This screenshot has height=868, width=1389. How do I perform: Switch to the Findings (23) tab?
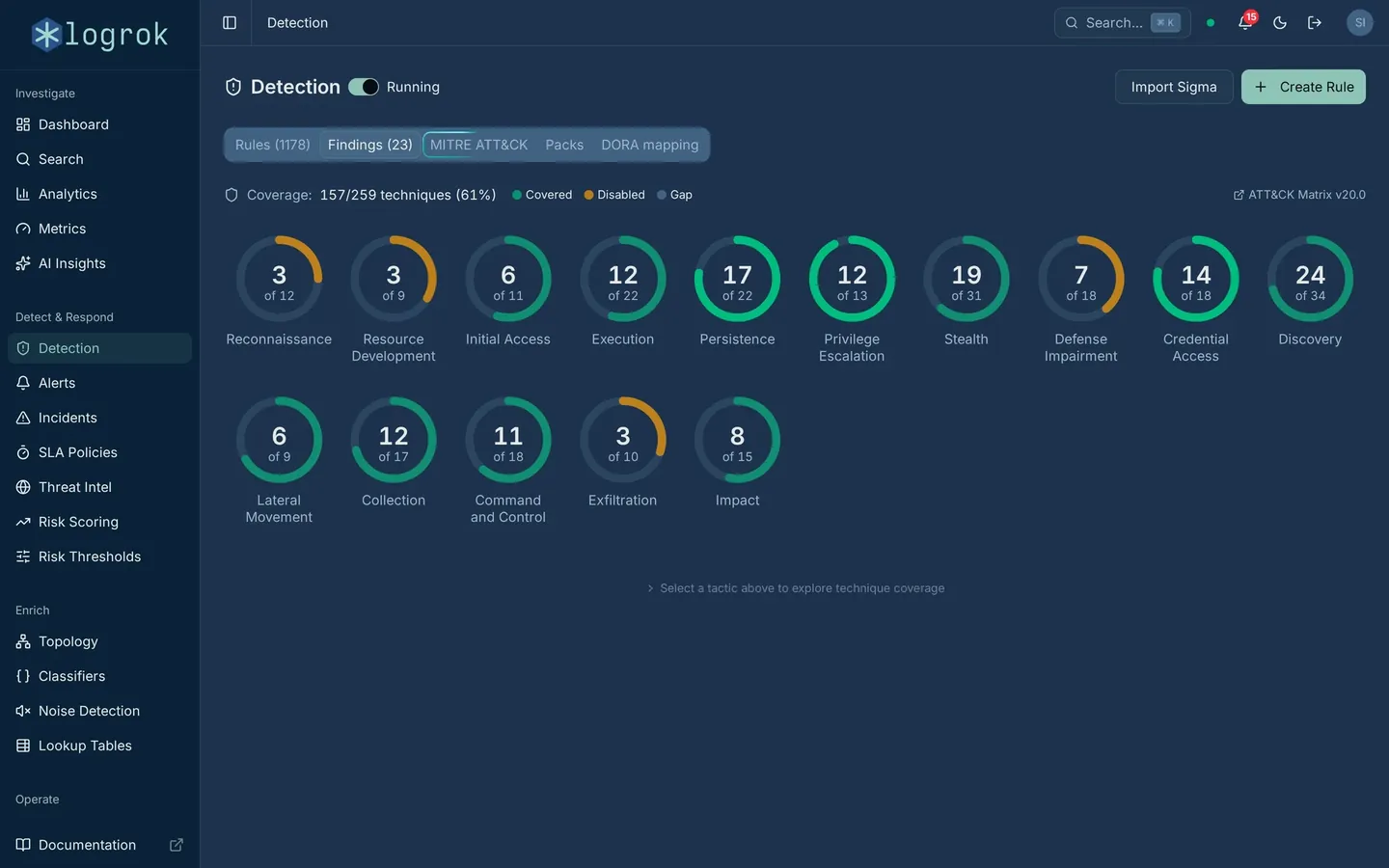tap(370, 145)
